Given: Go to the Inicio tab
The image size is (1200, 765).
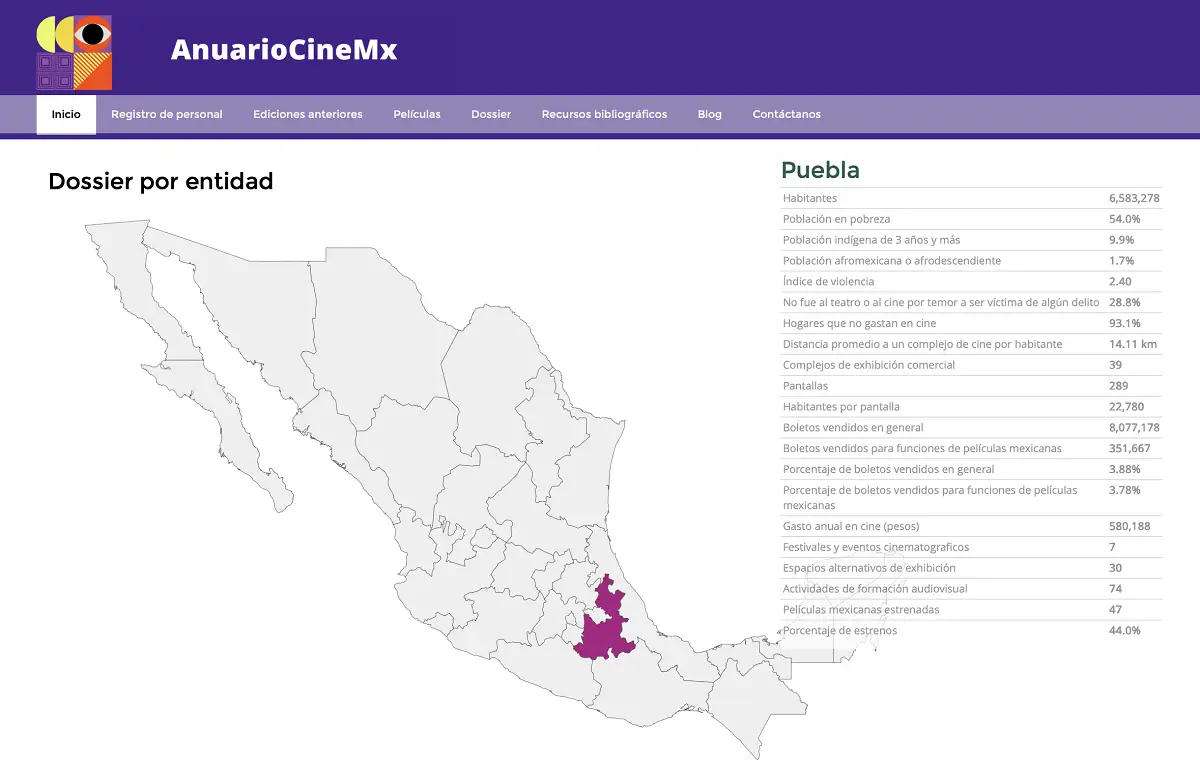Looking at the screenshot, I should click(66, 114).
